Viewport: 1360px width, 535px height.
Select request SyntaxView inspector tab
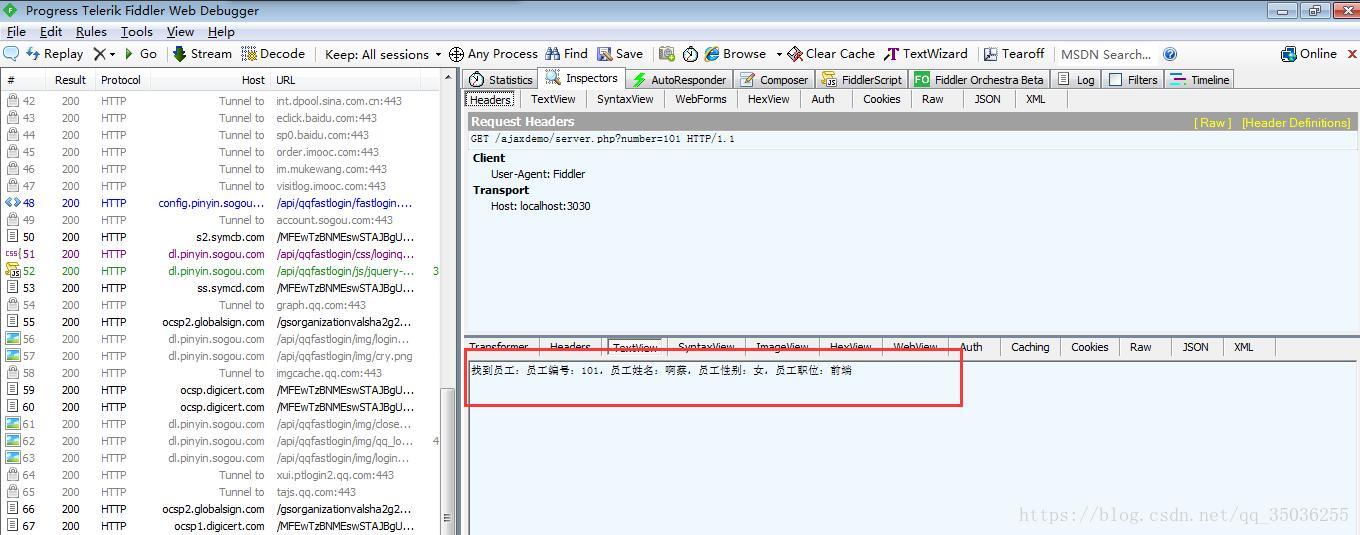click(x=625, y=99)
